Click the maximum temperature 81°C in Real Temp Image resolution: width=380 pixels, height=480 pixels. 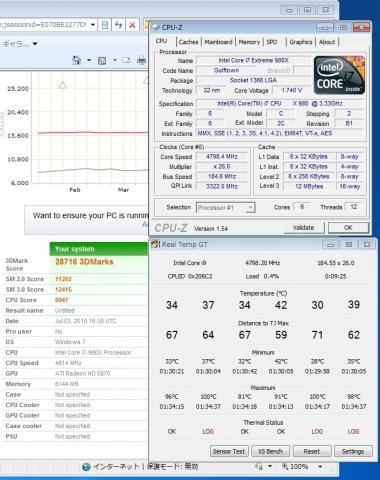coord(245,397)
